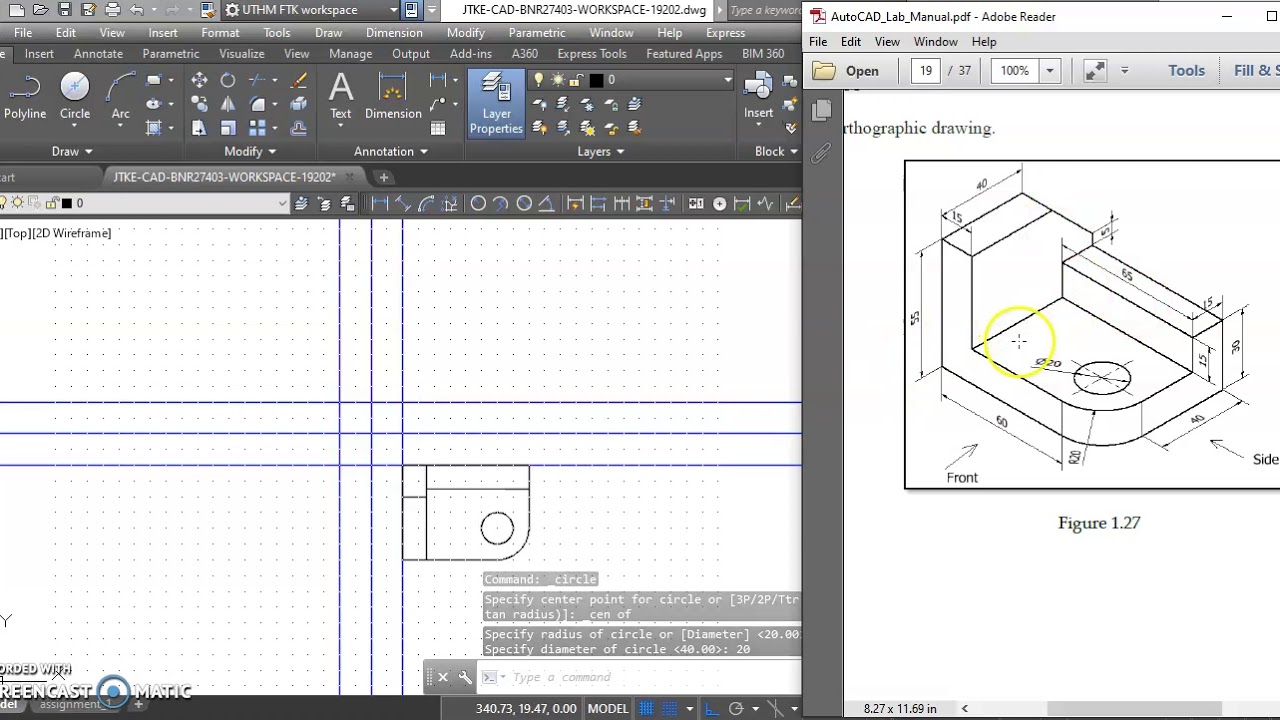Activate the Stretch tool in Modify panel
1280x720 pixels.
point(199,128)
